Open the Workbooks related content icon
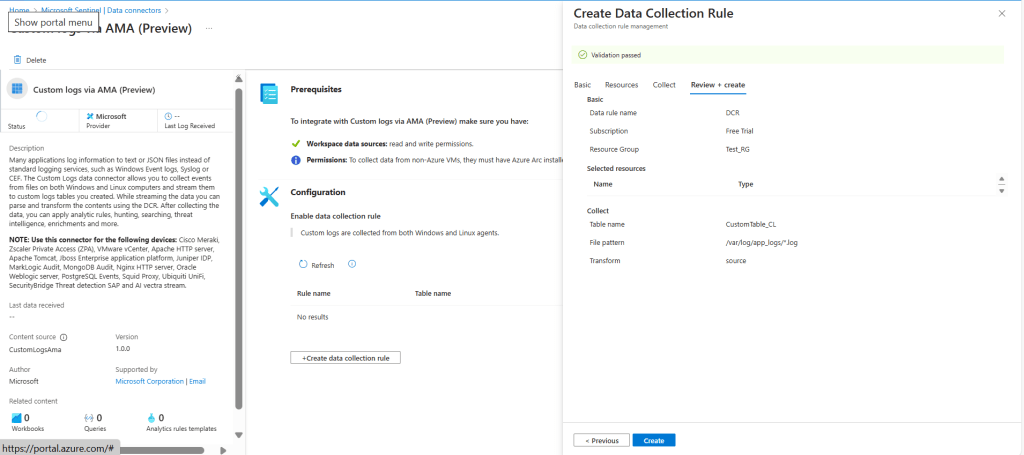This screenshot has height=455, width=1024. click(x=15, y=418)
